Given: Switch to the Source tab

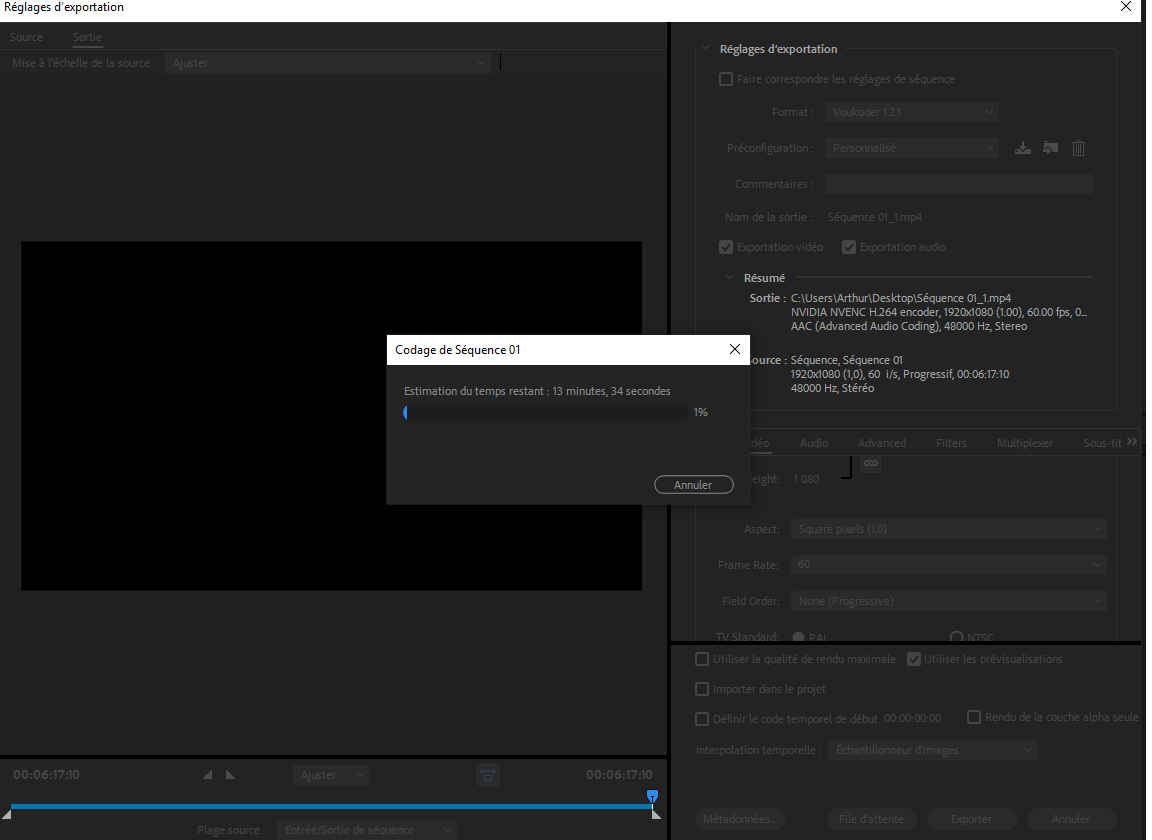Looking at the screenshot, I should [x=26, y=37].
